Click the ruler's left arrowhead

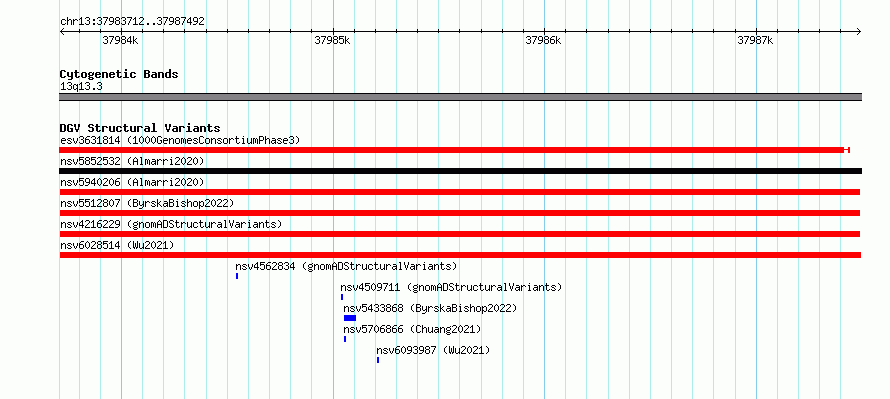[62, 31]
